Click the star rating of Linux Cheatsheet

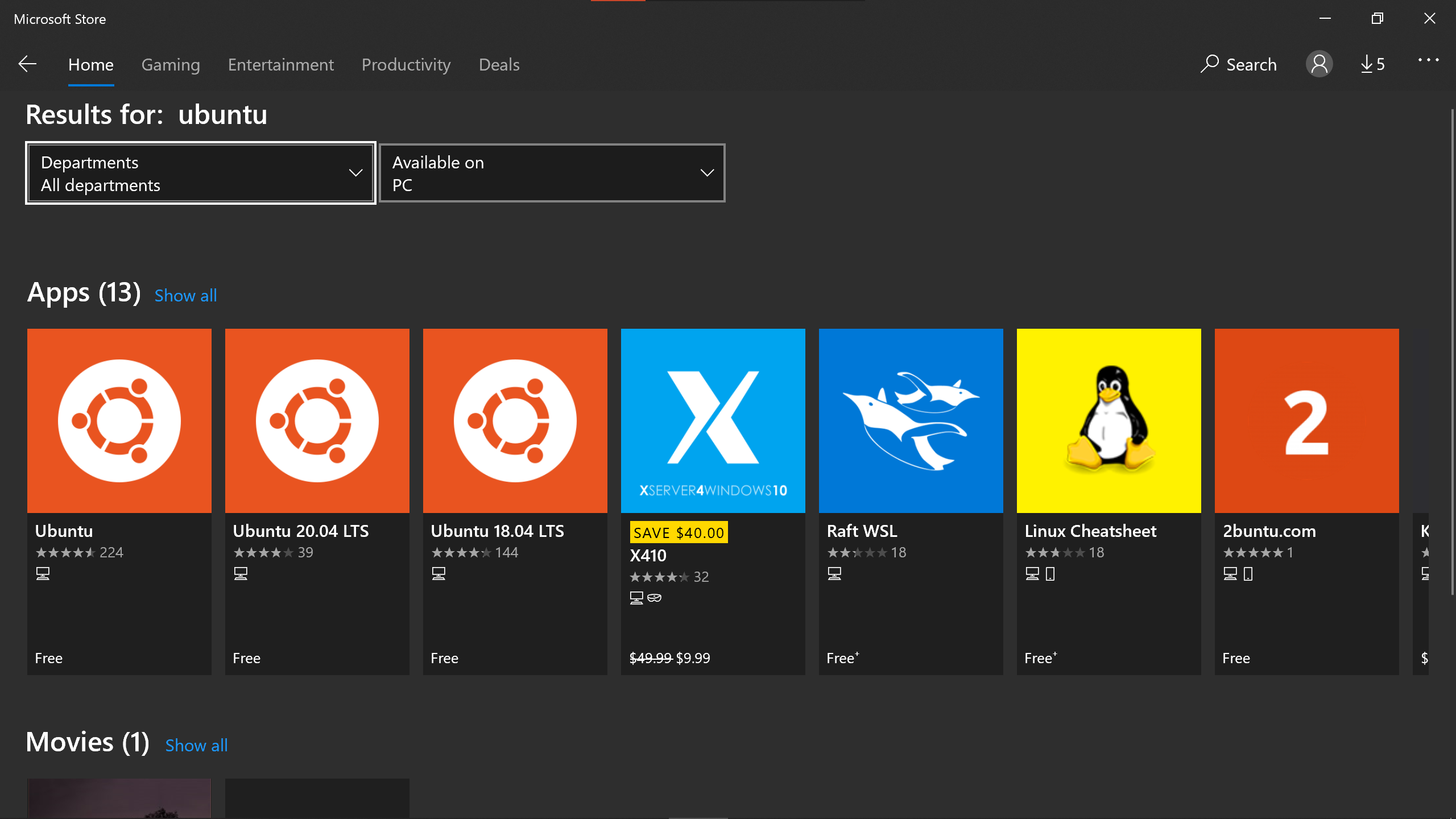[1055, 552]
